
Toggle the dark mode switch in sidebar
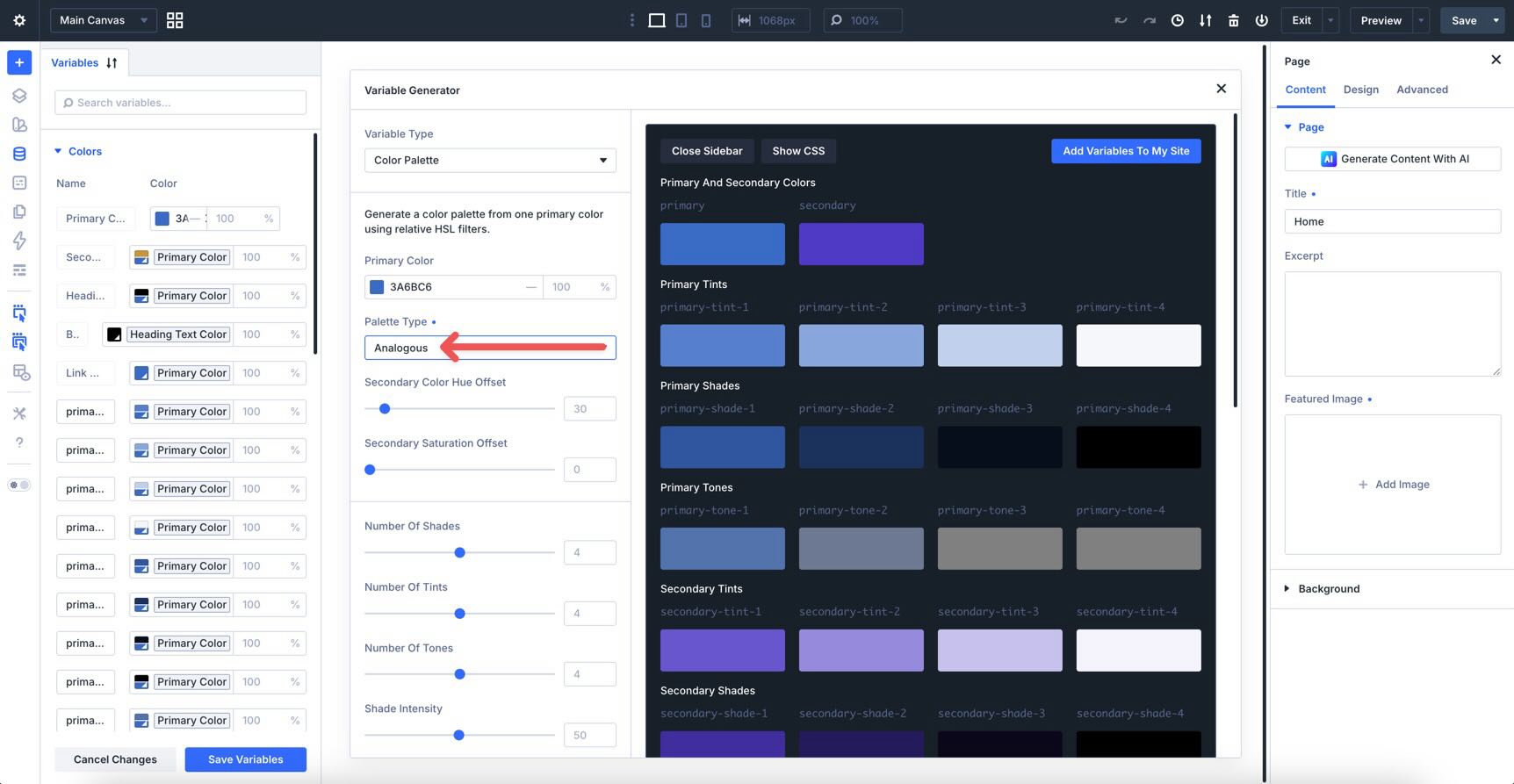19,485
